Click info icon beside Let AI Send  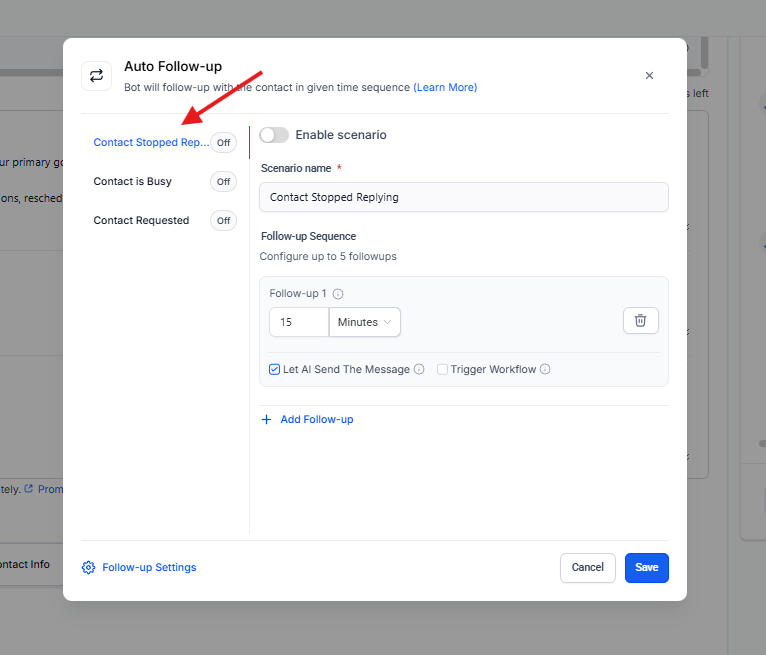(419, 369)
